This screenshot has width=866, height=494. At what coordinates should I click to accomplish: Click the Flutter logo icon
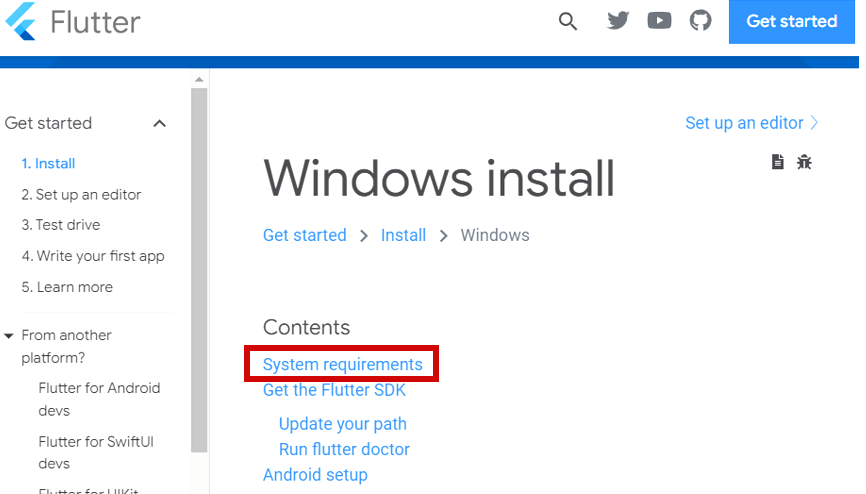[20, 21]
